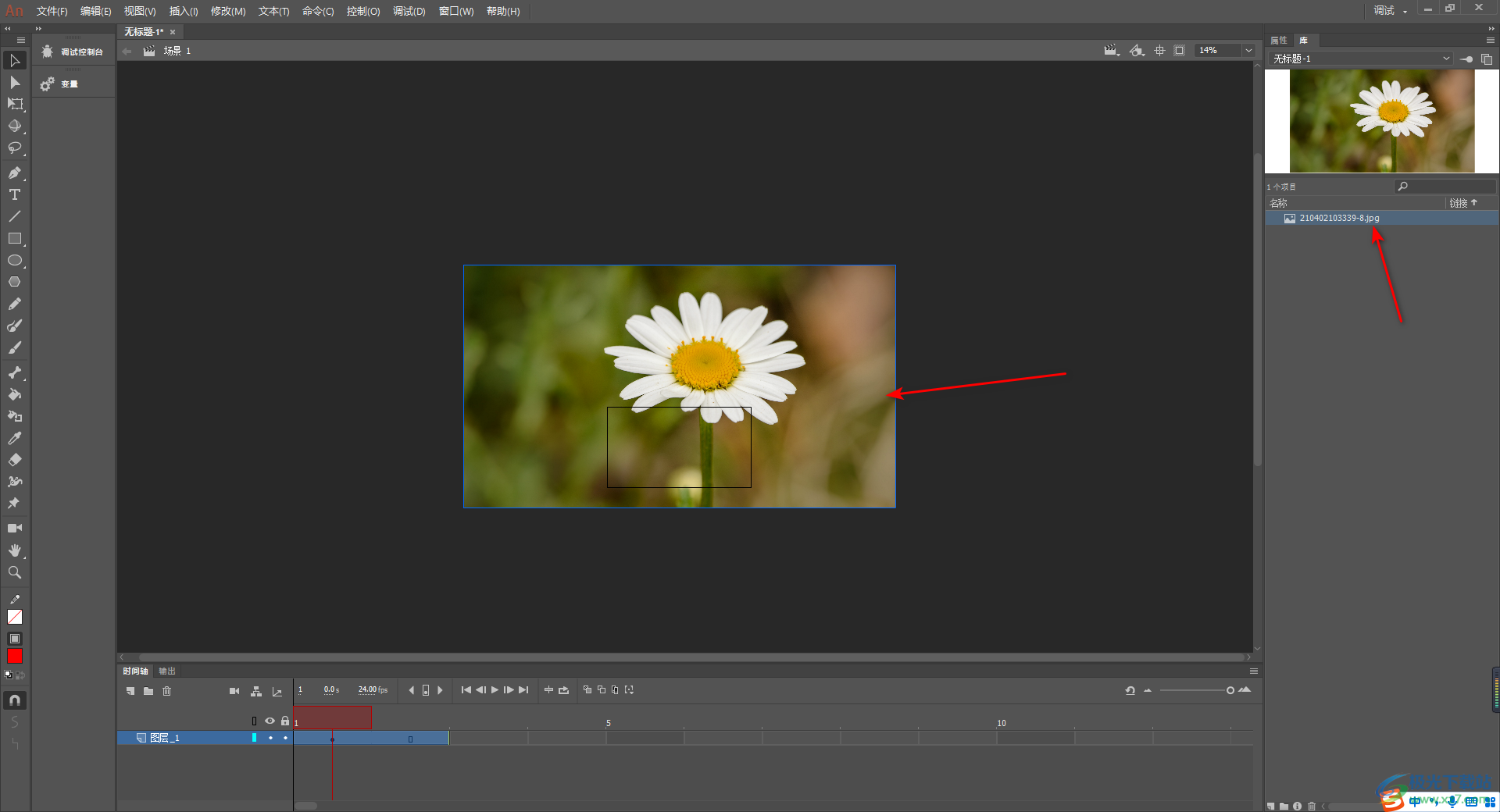
Task: Center the stage button
Action: 1160,51
